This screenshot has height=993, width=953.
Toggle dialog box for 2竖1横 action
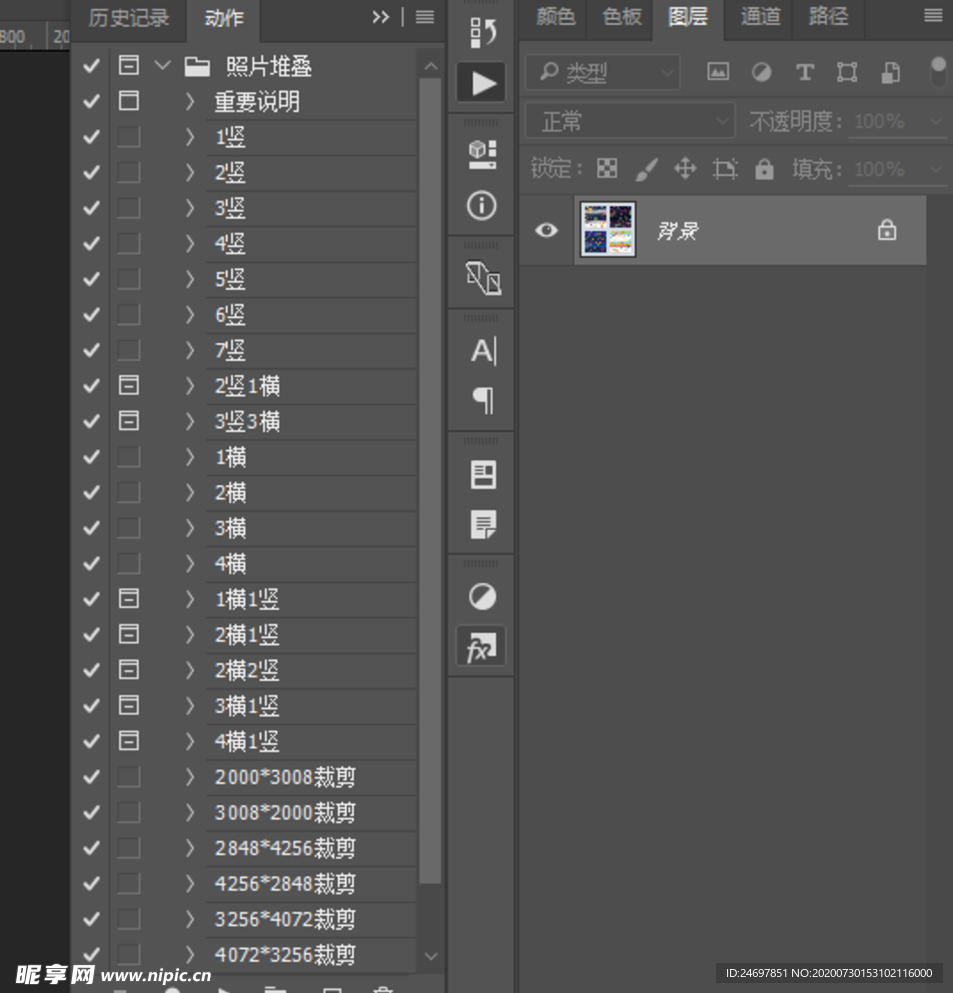[128, 385]
